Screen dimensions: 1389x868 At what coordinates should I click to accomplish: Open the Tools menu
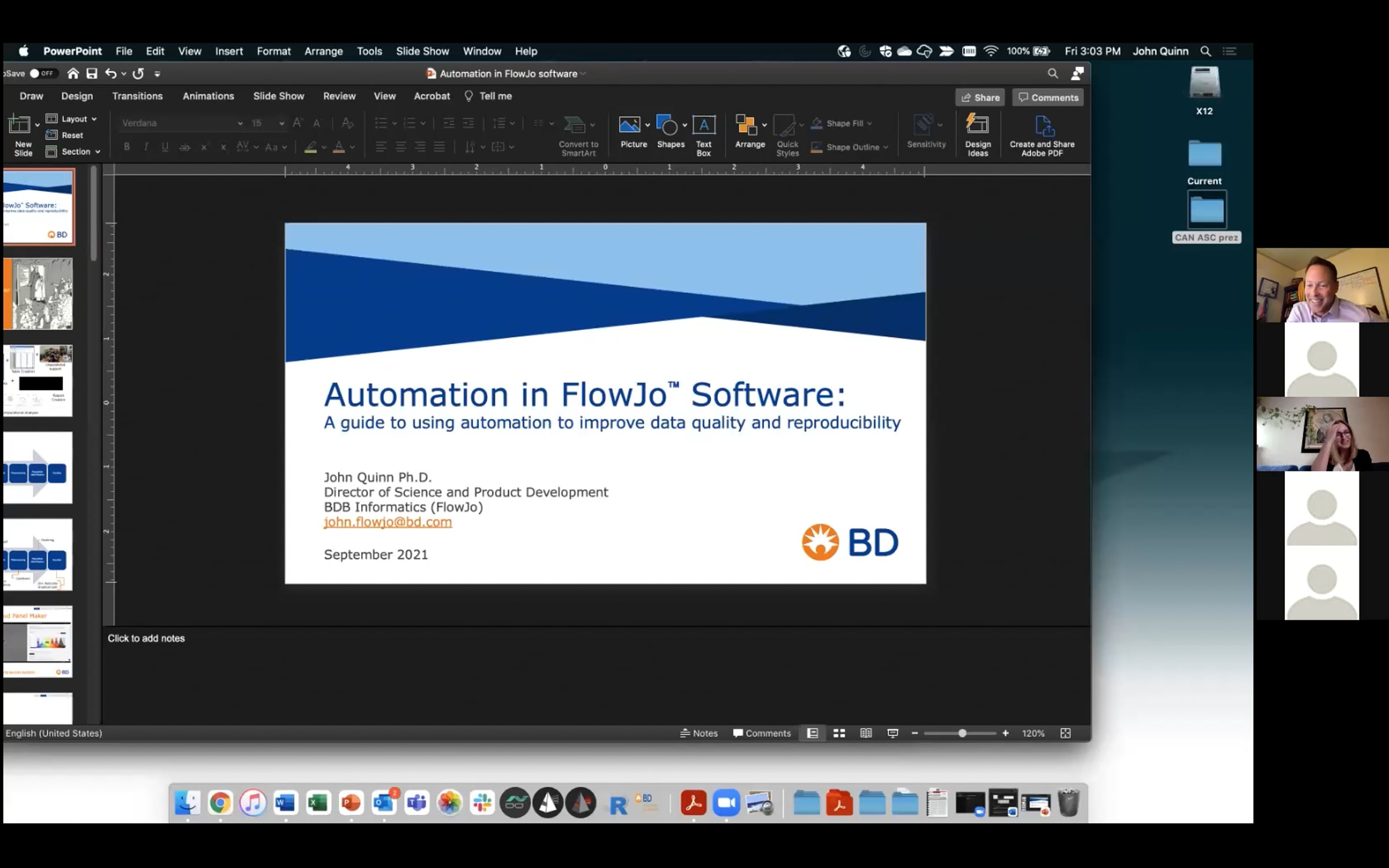pyautogui.click(x=369, y=51)
